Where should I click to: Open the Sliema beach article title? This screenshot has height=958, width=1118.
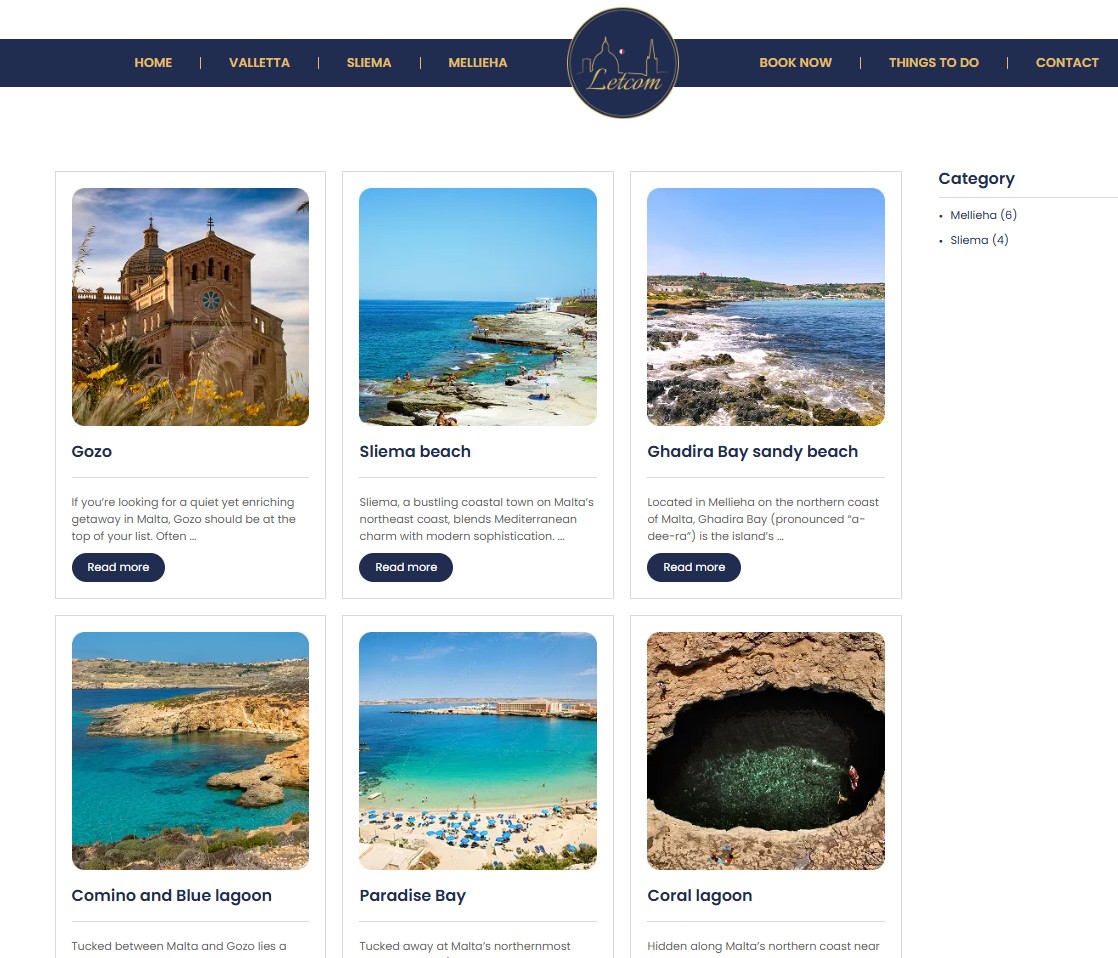click(415, 451)
